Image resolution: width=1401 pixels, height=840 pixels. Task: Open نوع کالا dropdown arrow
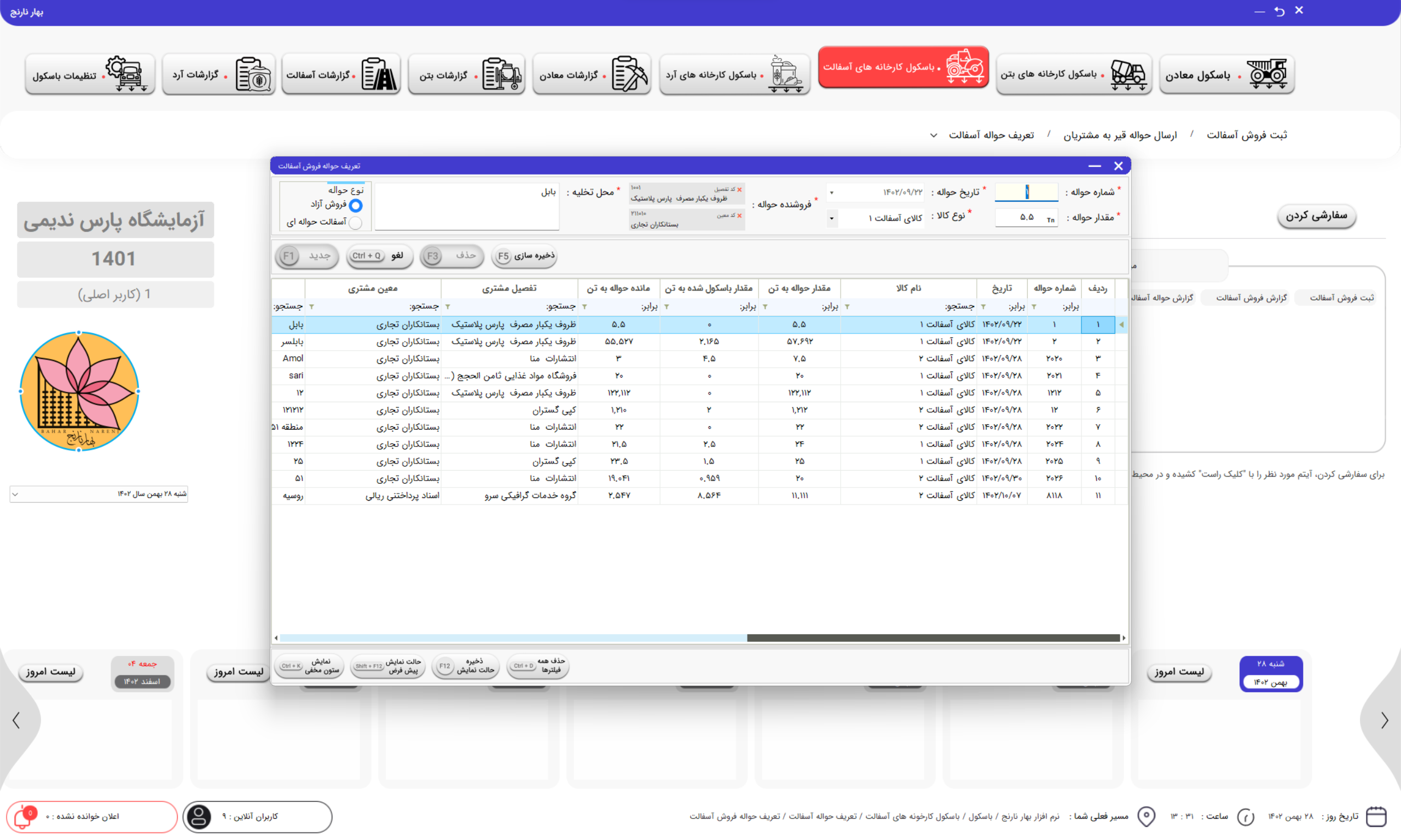pyautogui.click(x=831, y=218)
